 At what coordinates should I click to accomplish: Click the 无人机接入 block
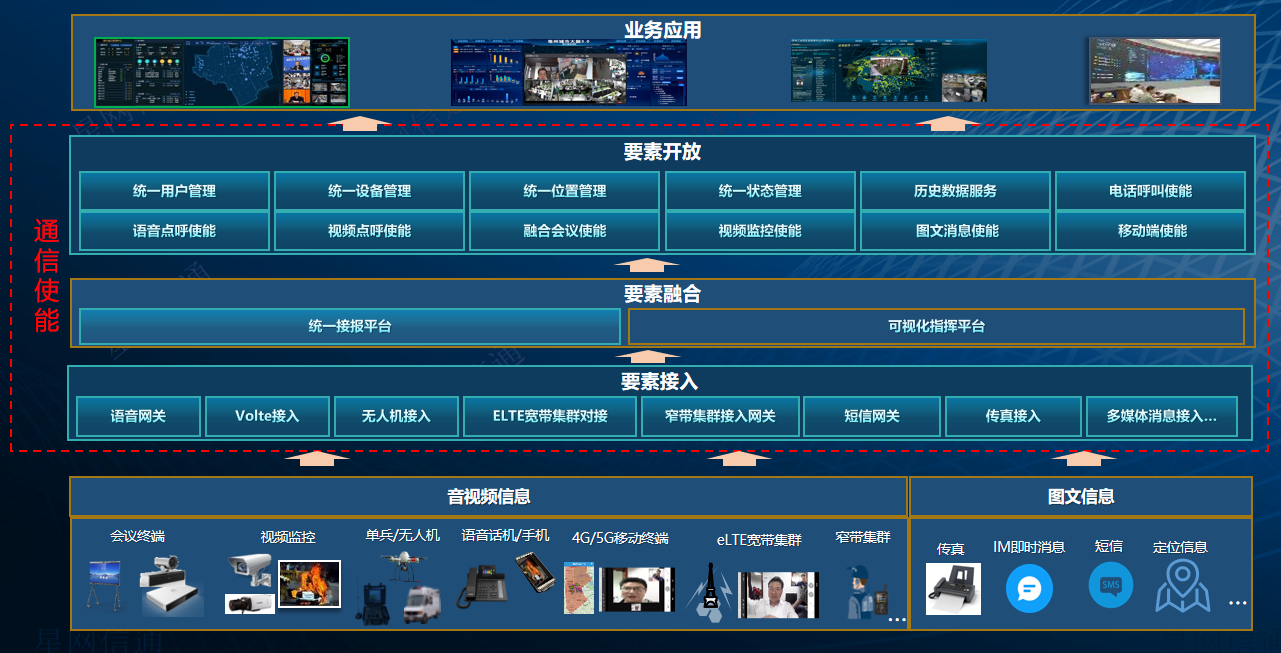tap(396, 416)
